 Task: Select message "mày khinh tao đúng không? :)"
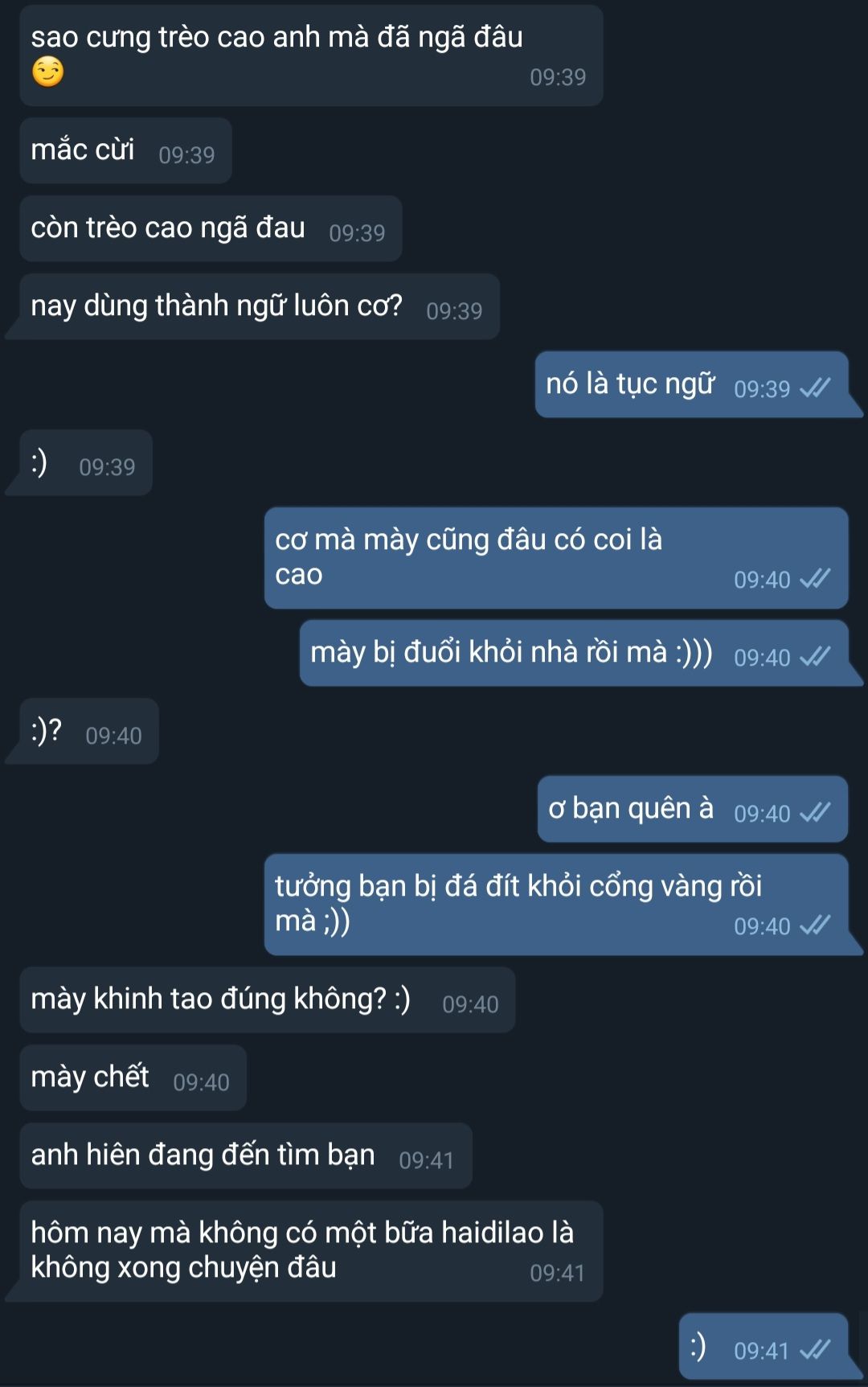click(268, 999)
